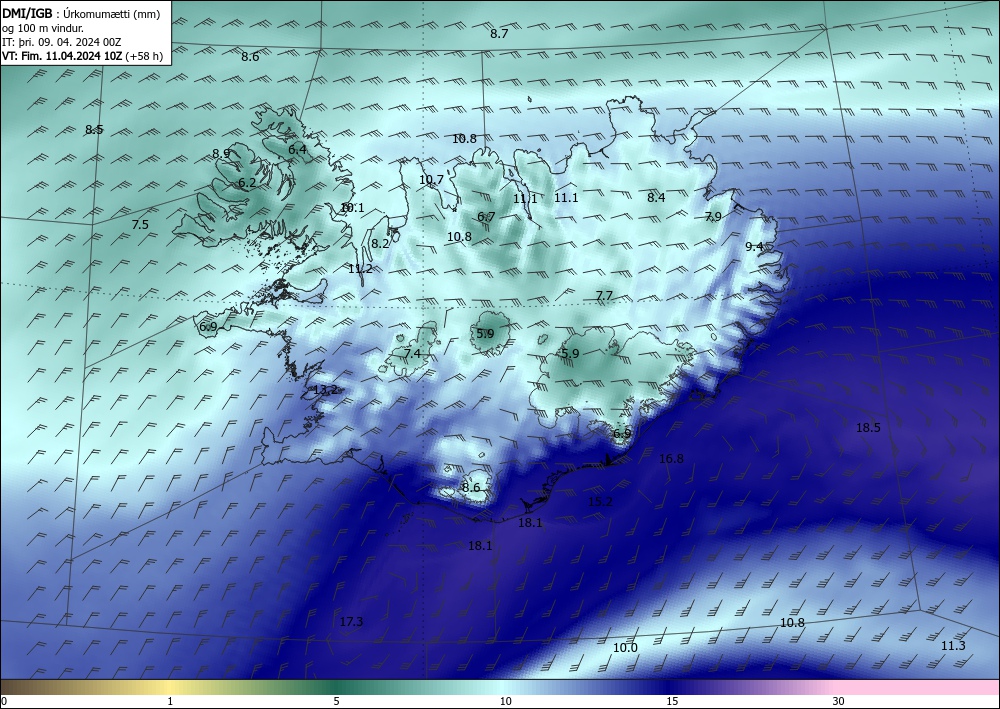Click the 9.4 value on the east coast
The image size is (1000, 709).
(x=754, y=246)
